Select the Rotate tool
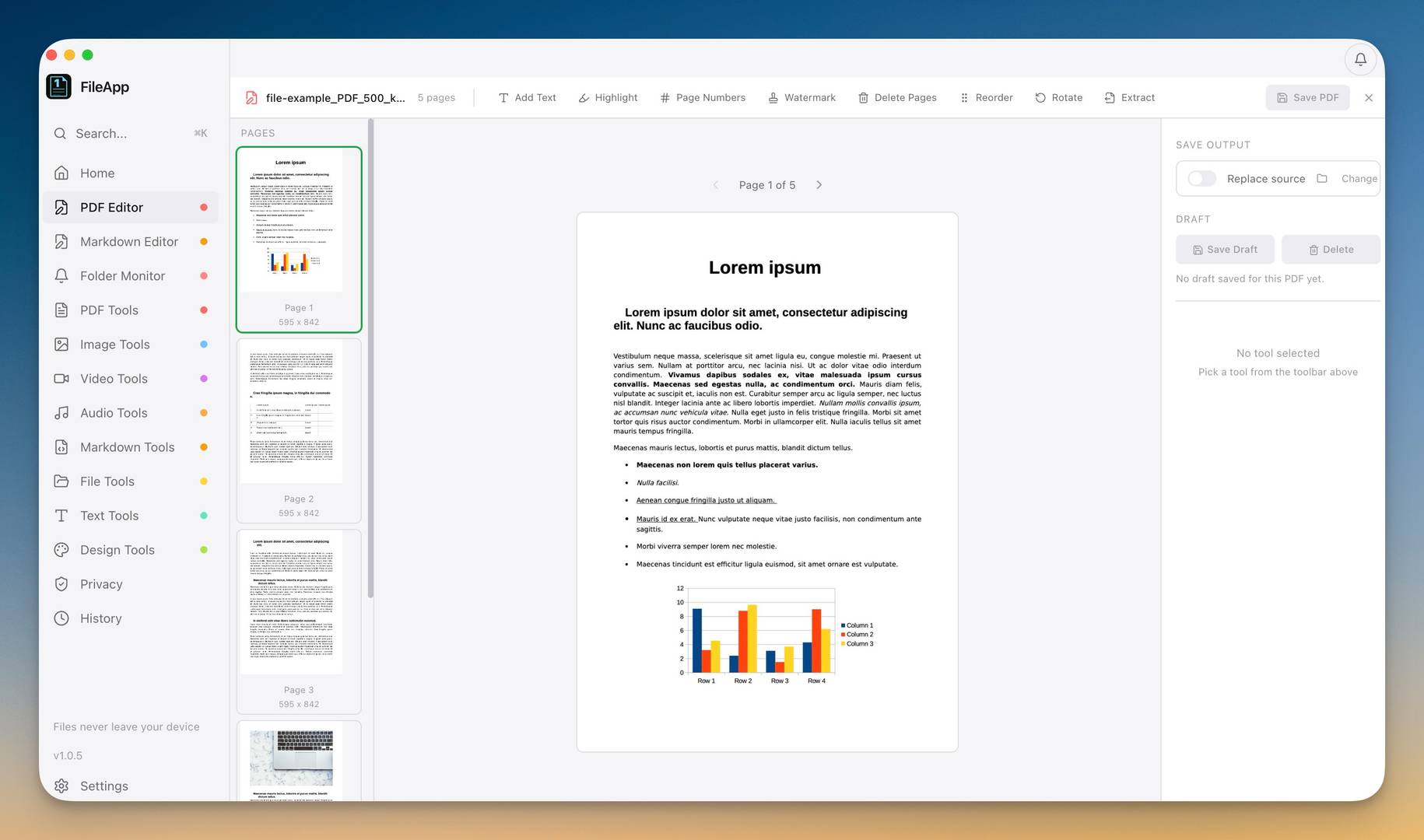Viewport: 1424px width, 840px height. coord(1058,98)
